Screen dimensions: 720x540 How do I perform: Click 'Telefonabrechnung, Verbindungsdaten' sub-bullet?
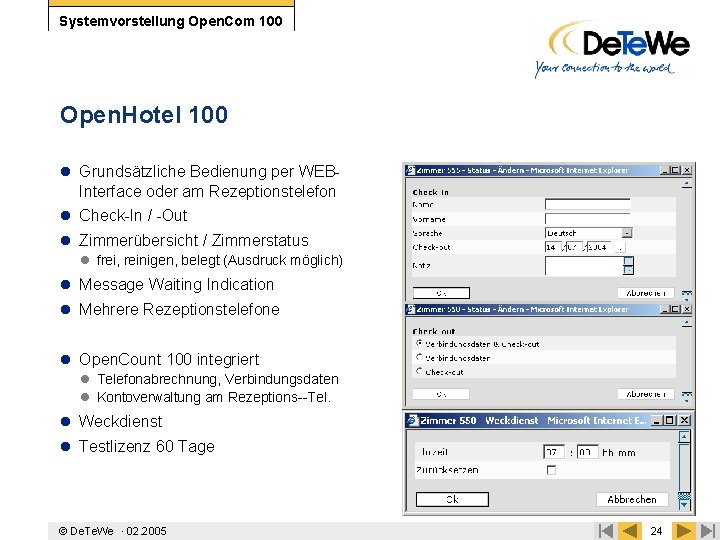[x=218, y=379]
